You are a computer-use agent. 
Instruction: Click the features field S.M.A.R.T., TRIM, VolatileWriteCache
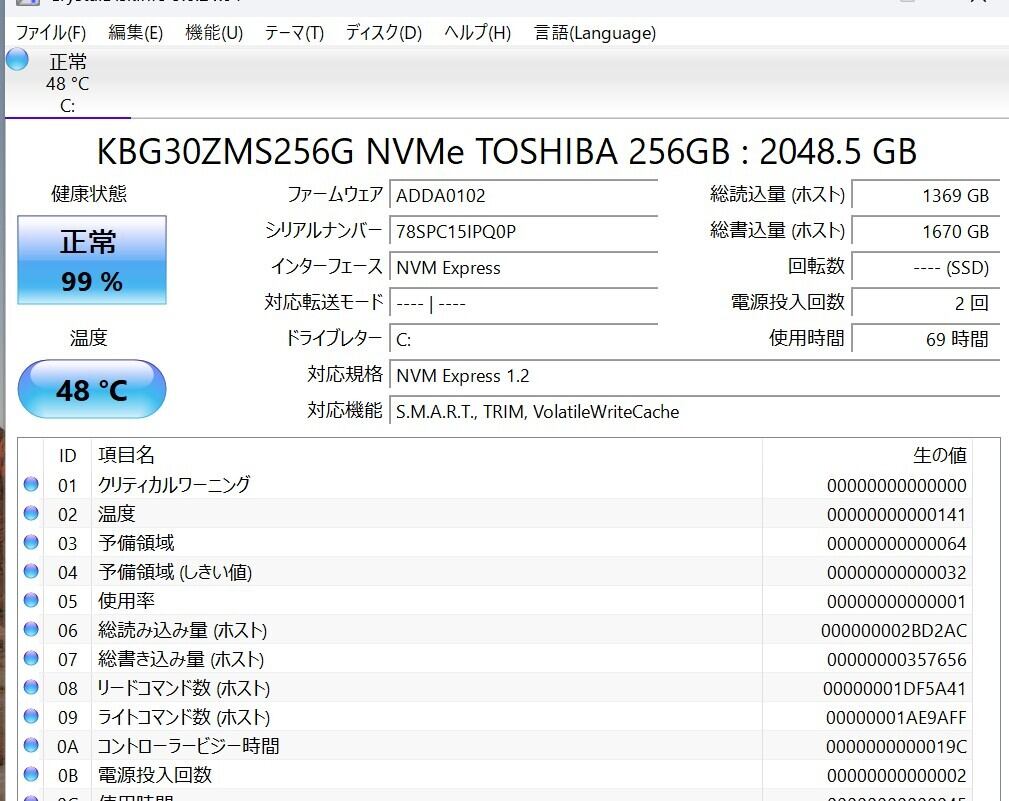[x=694, y=411]
